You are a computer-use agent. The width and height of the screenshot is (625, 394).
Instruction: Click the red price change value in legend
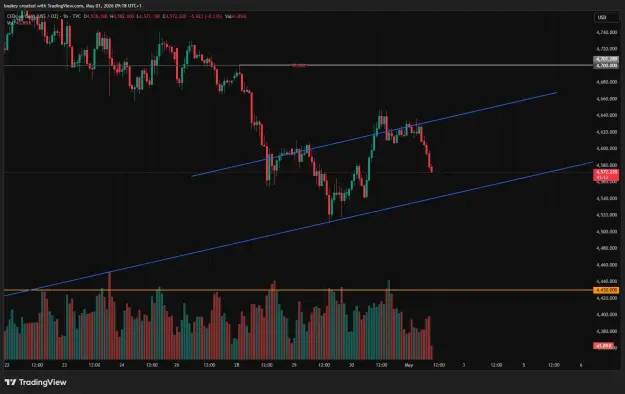point(205,16)
